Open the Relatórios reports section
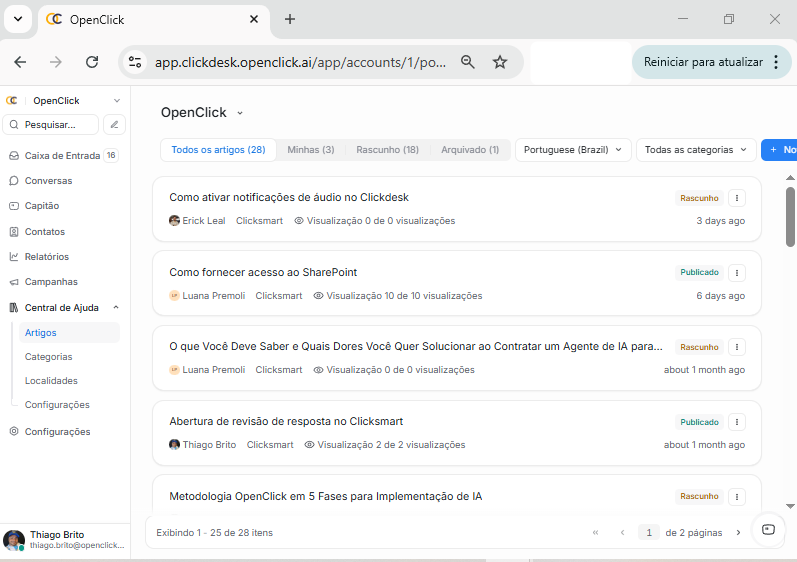 point(47,257)
